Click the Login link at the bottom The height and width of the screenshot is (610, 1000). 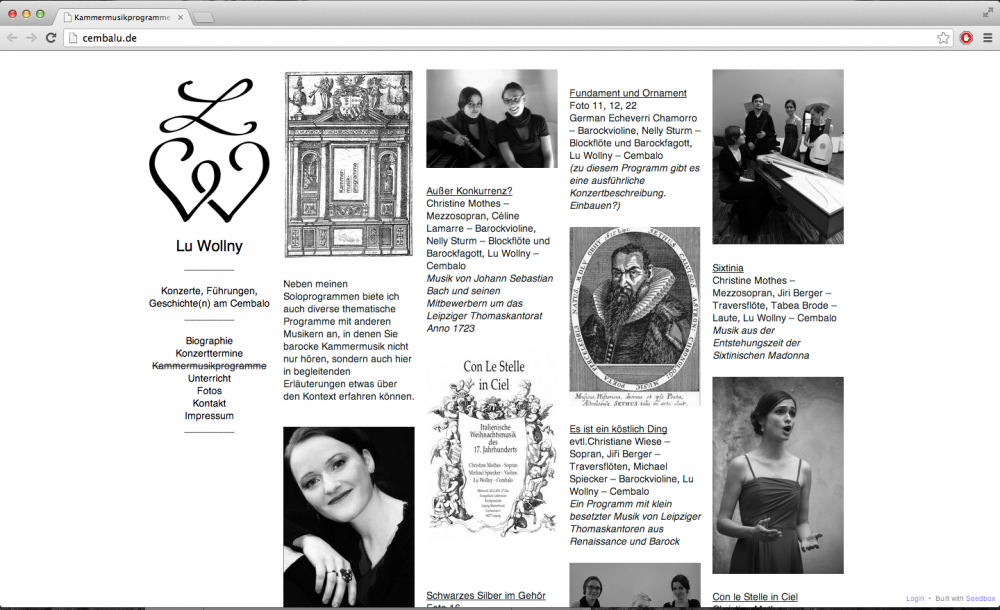[914, 598]
